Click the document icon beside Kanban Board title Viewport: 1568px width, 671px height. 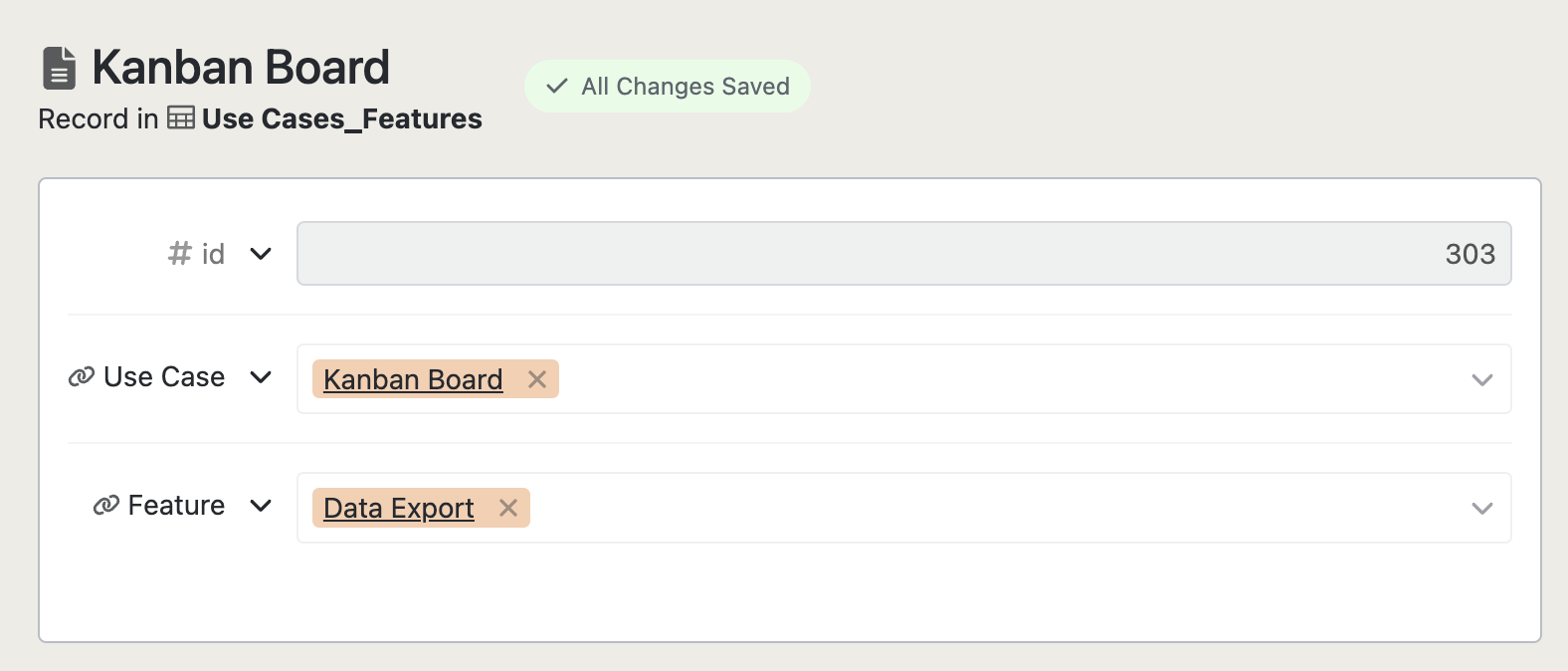click(x=59, y=66)
